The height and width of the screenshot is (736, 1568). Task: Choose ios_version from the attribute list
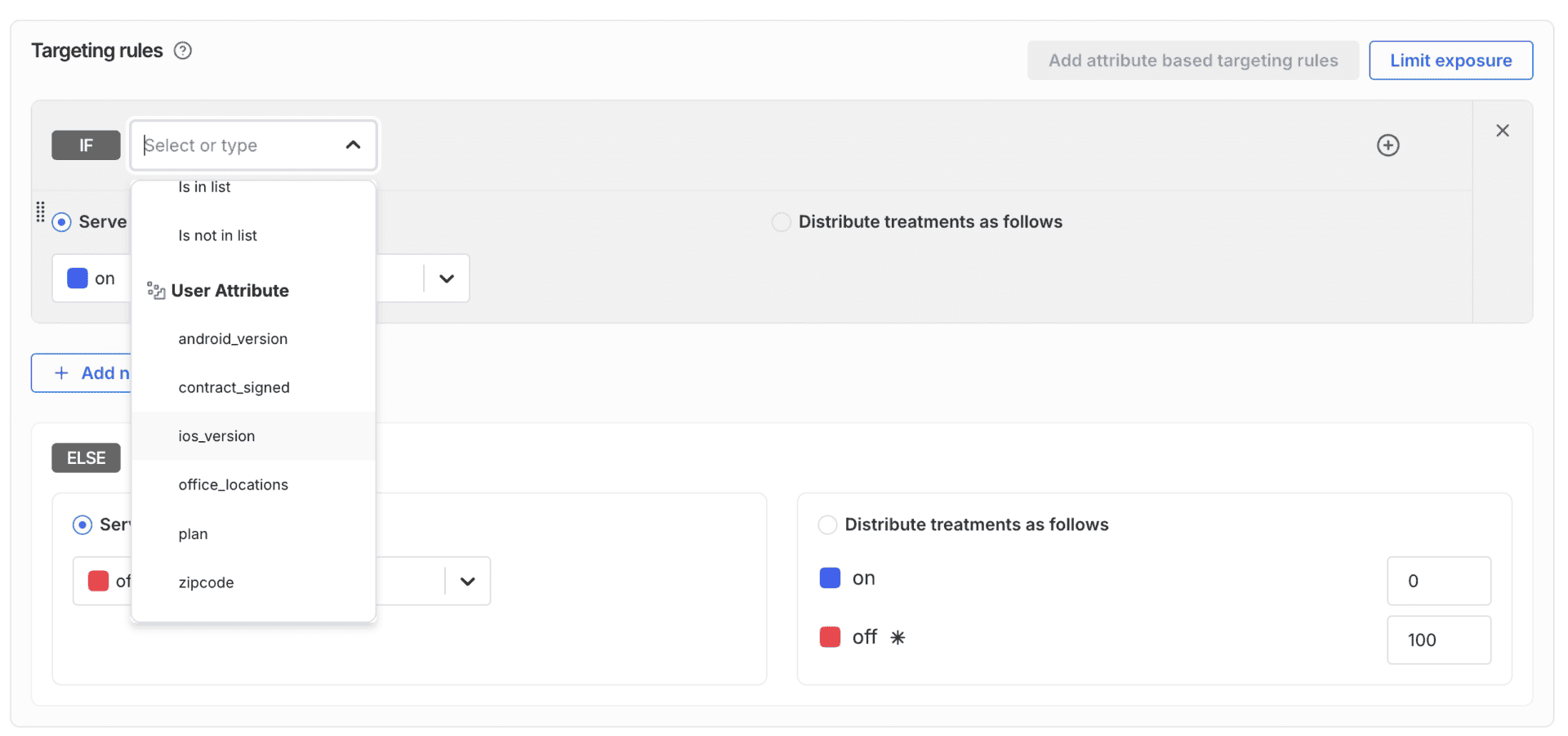[x=217, y=436]
